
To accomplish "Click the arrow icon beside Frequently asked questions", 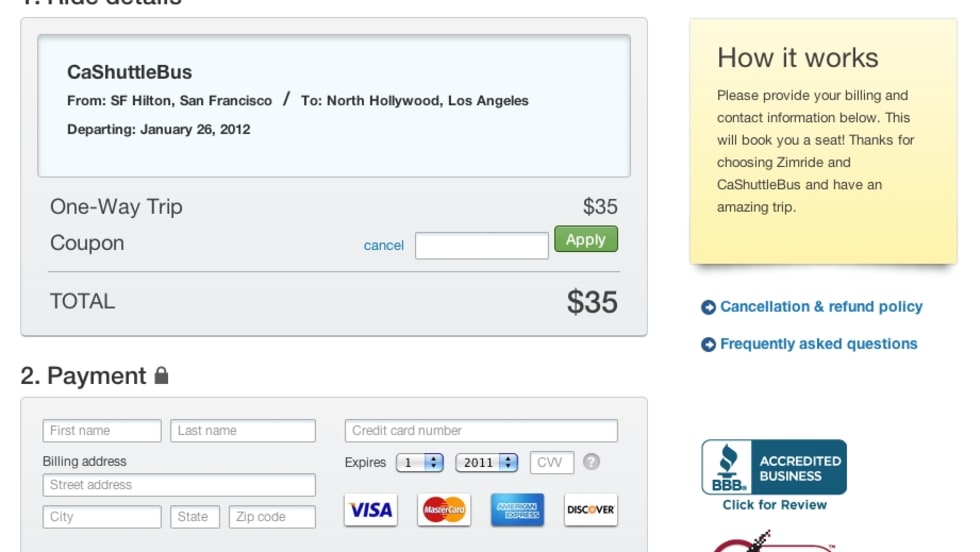I will [708, 345].
